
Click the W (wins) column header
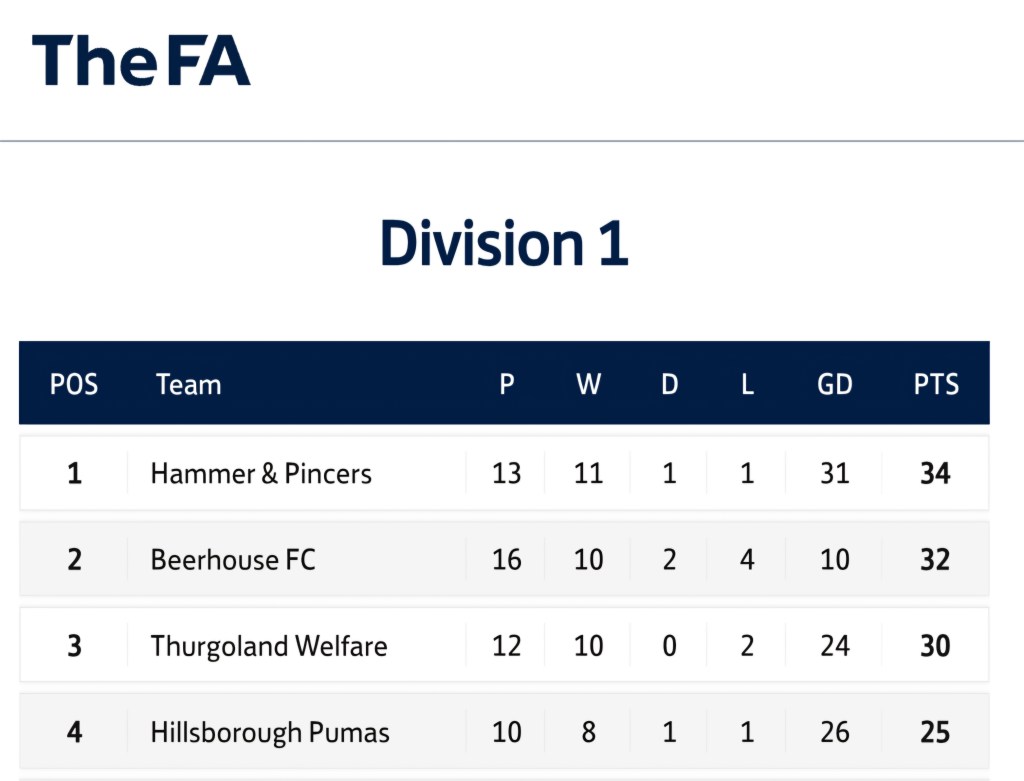tap(588, 385)
